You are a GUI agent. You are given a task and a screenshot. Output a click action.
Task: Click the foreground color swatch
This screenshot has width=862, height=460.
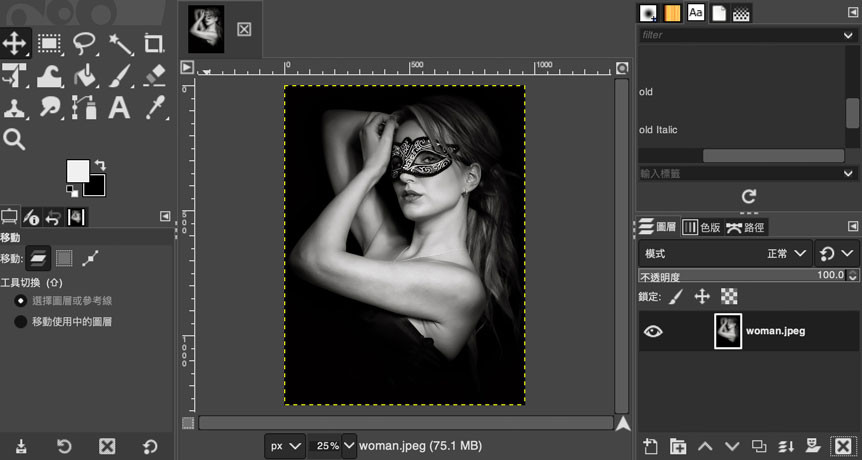(x=78, y=171)
